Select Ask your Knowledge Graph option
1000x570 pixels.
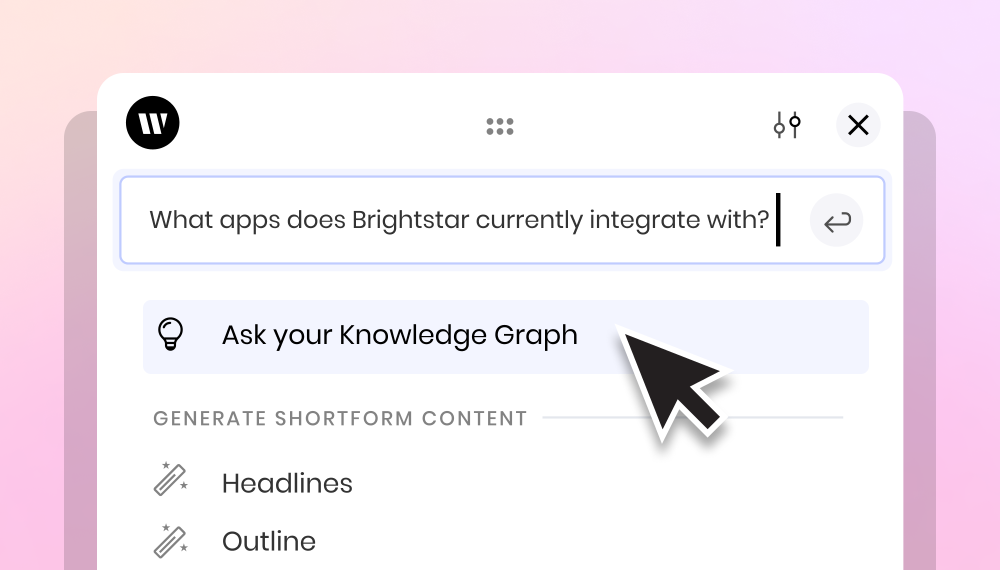506,337
